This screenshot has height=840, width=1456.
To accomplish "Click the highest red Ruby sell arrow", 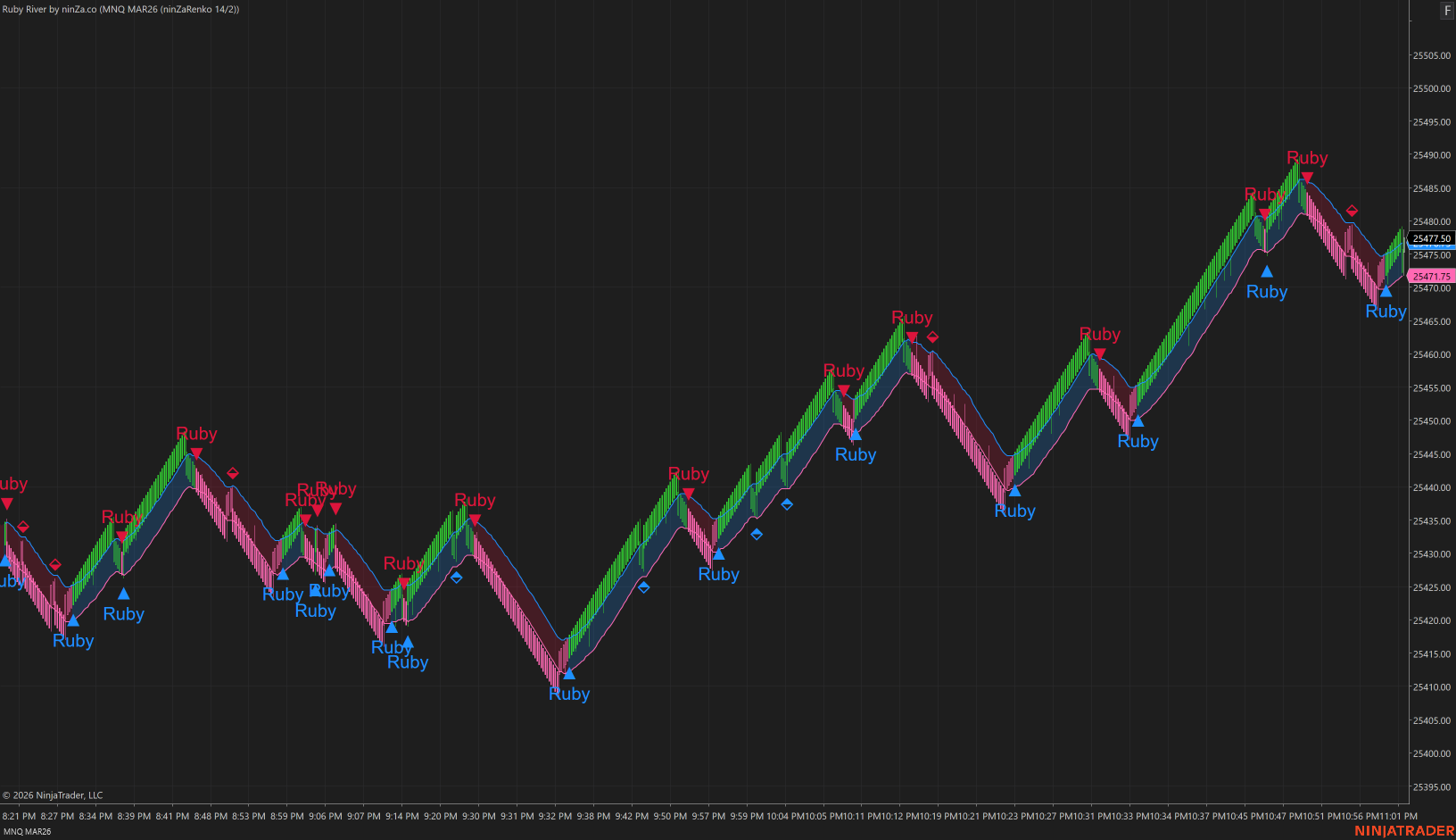I will tap(1306, 178).
